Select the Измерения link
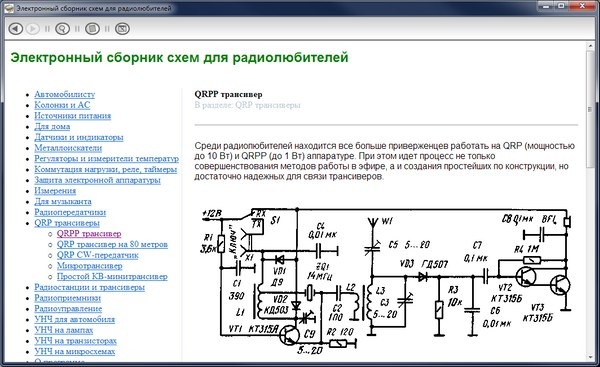600x367 pixels. pyautogui.click(x=55, y=191)
